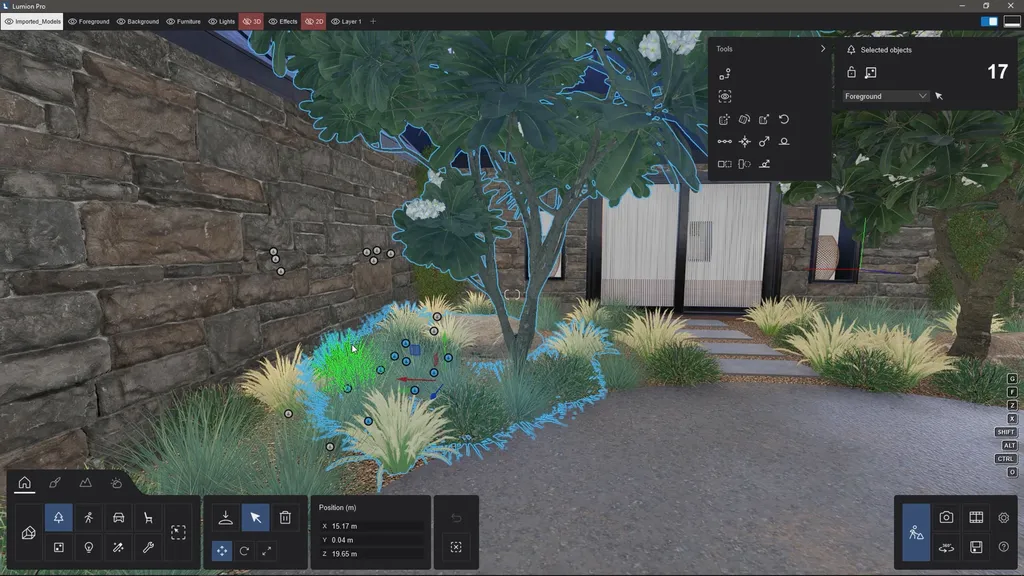Select the rotate object tool

[244, 551]
